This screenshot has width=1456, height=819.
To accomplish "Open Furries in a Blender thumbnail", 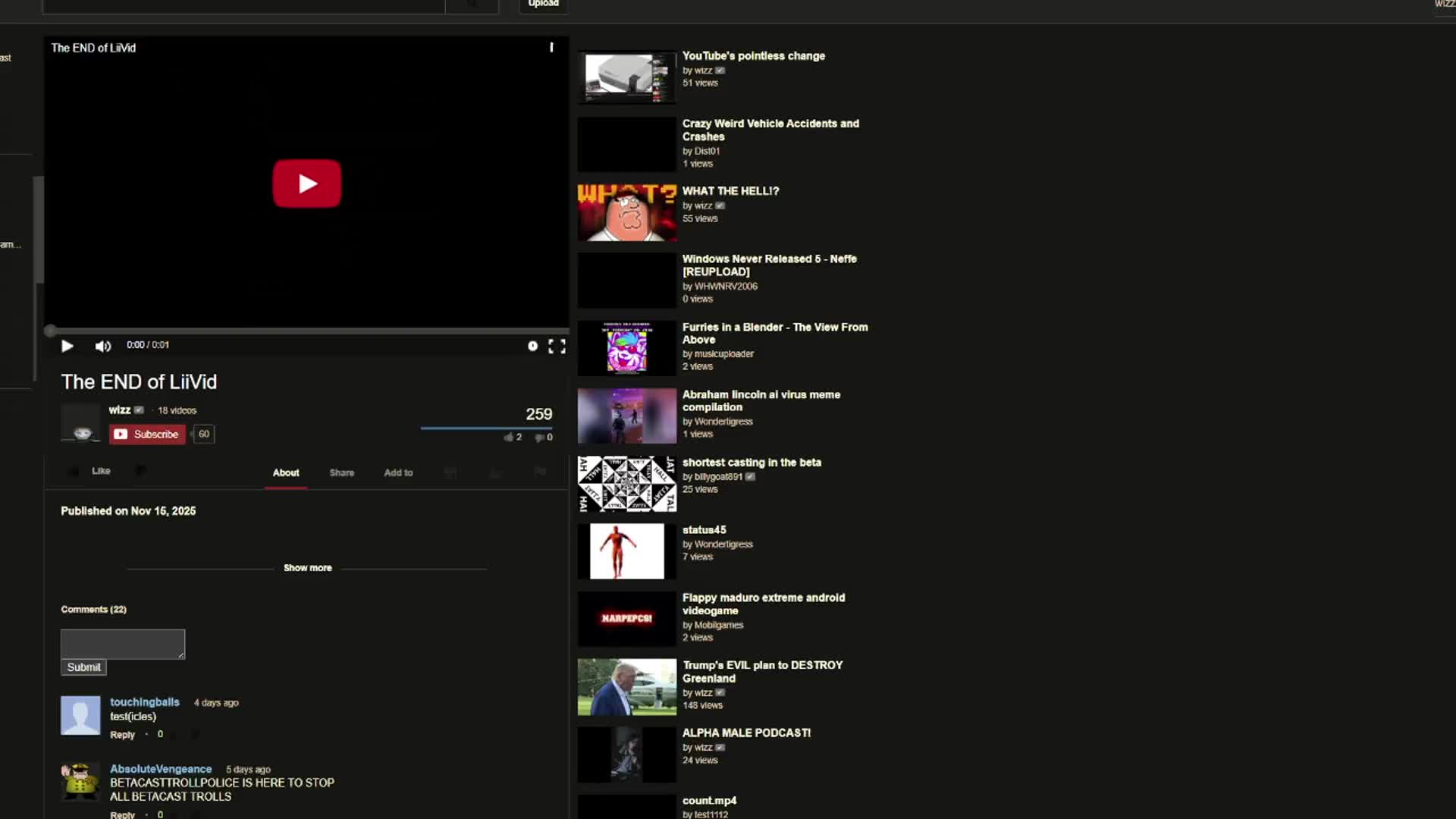I will [x=626, y=348].
